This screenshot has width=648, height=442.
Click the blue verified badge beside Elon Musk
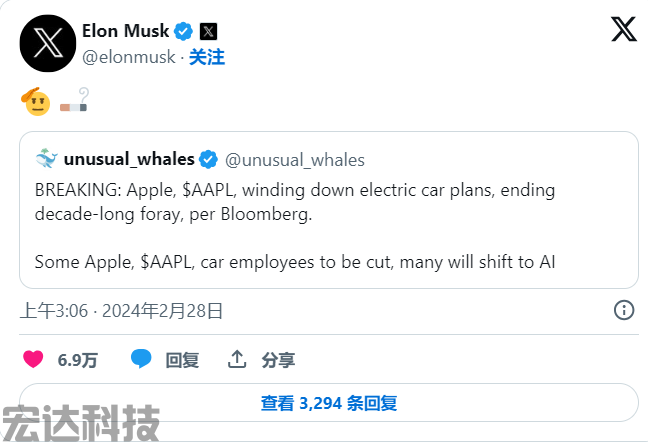click(x=183, y=31)
